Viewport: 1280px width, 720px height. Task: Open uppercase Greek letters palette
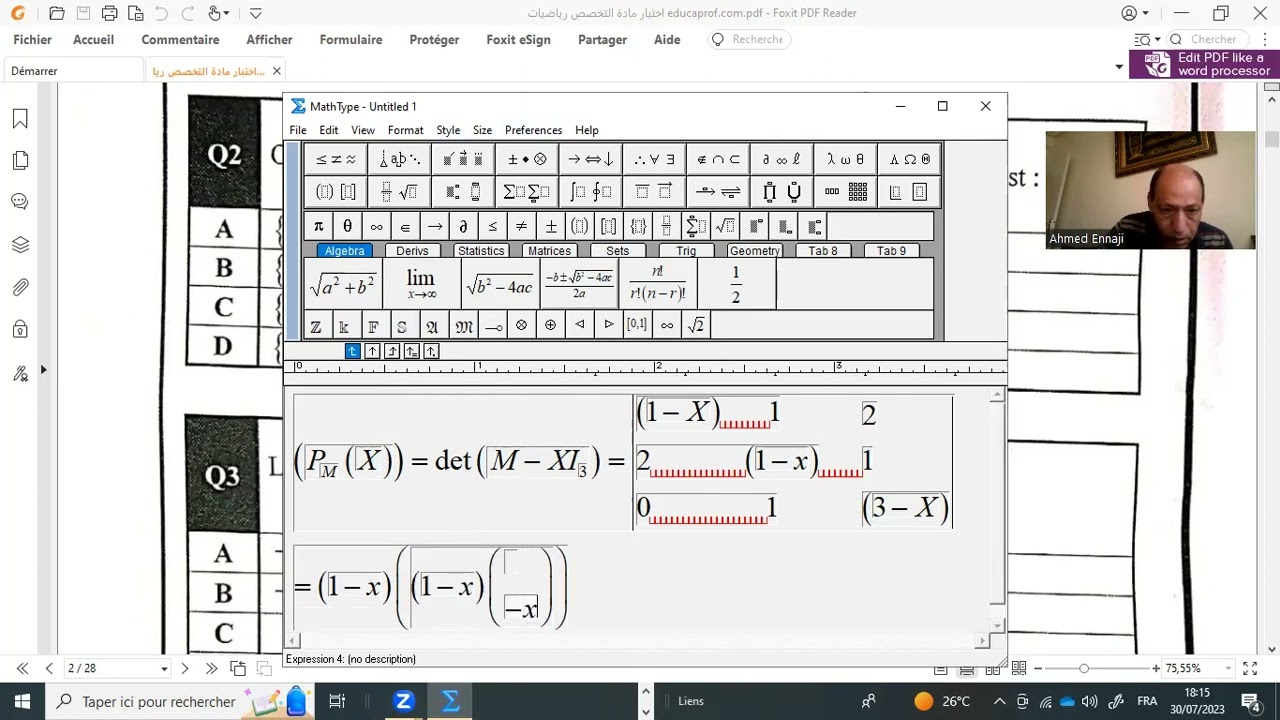coord(910,159)
